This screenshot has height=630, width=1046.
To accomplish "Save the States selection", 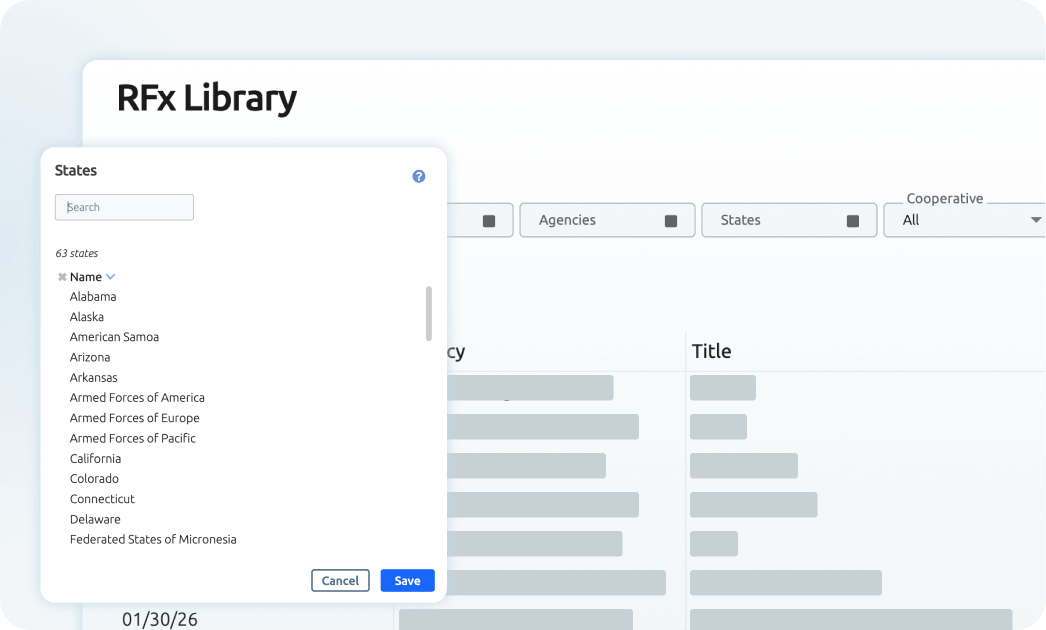I will [408, 581].
